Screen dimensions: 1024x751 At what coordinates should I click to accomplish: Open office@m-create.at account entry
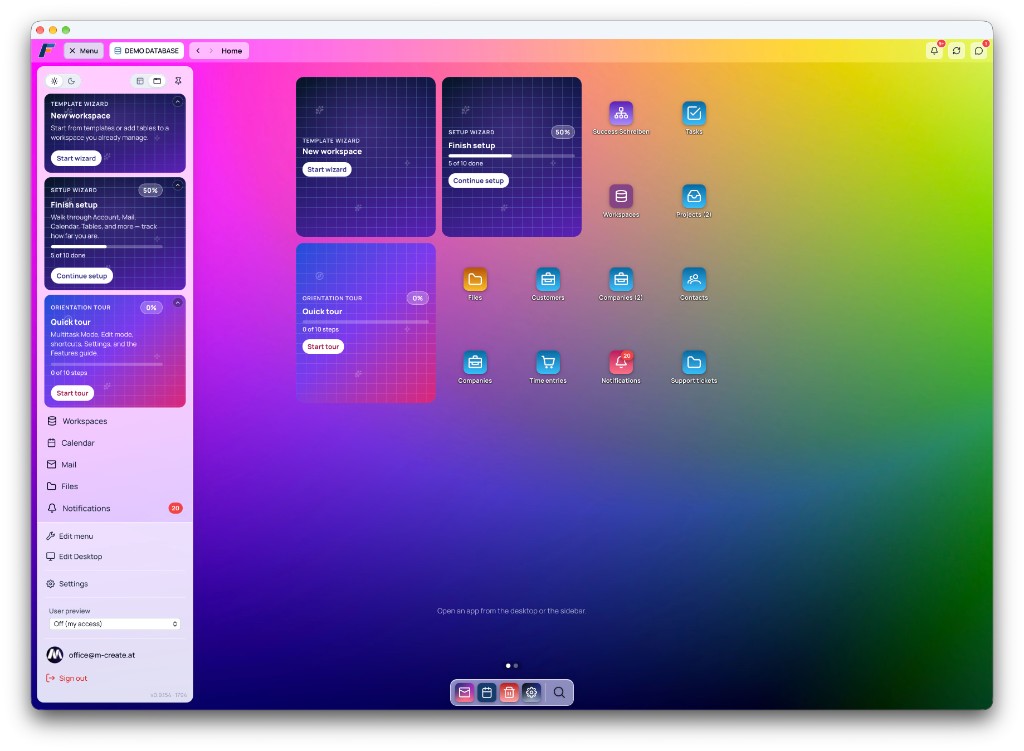[91, 654]
